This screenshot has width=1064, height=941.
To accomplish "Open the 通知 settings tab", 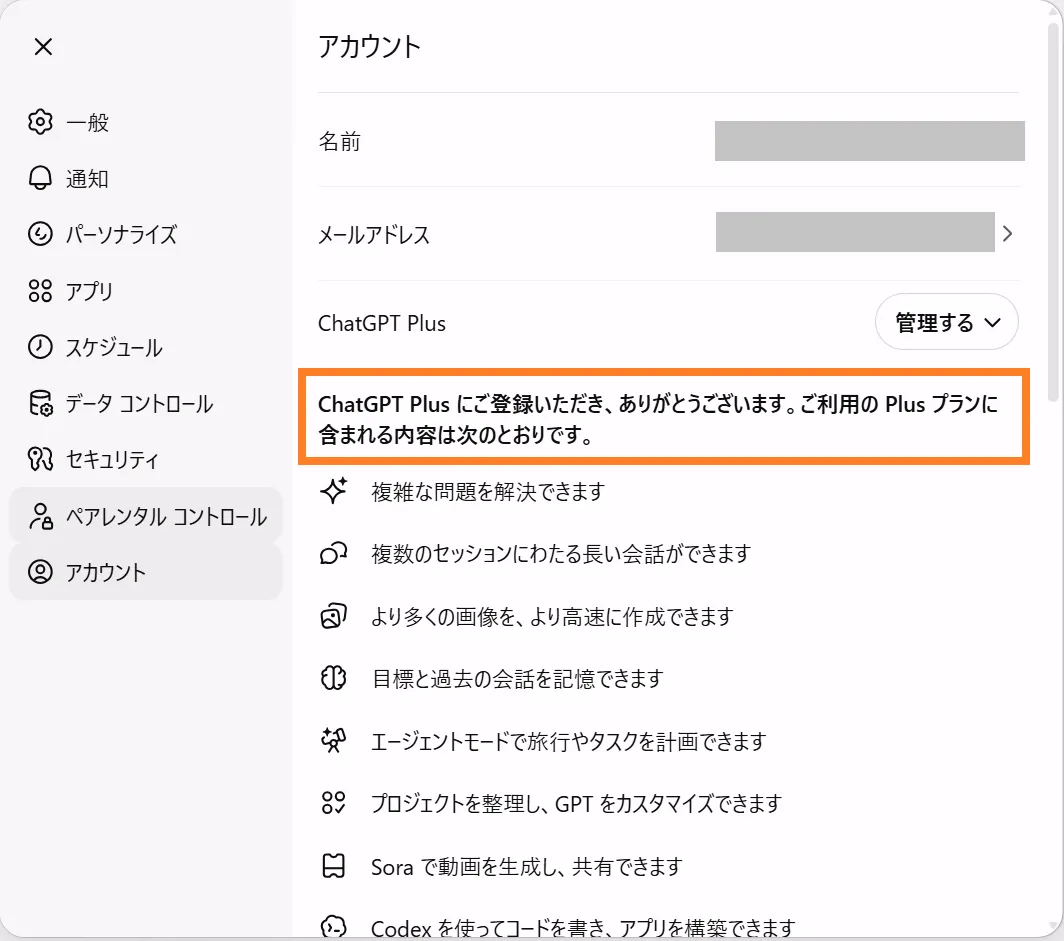I will point(88,179).
